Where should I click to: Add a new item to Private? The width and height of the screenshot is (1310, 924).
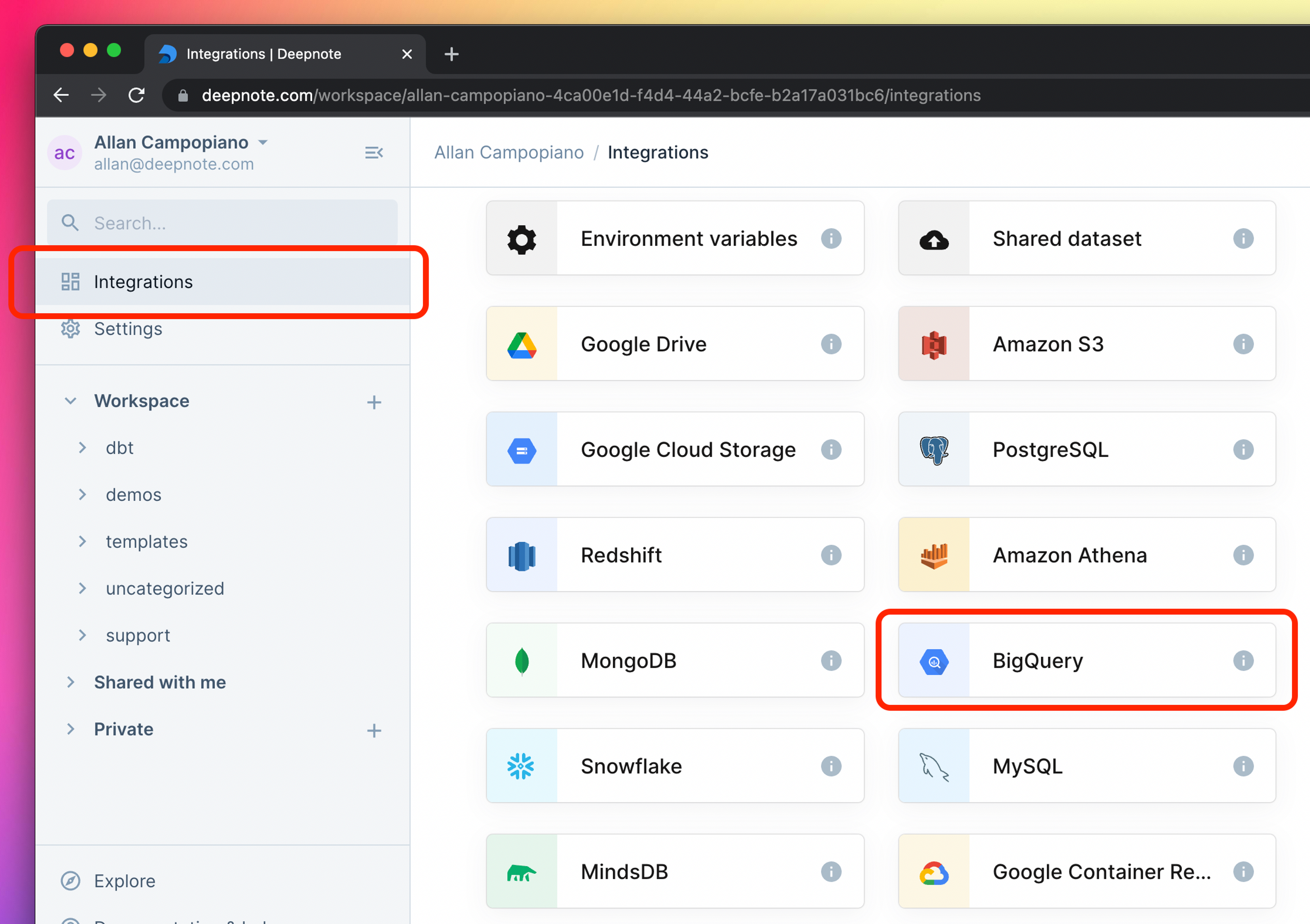(374, 731)
